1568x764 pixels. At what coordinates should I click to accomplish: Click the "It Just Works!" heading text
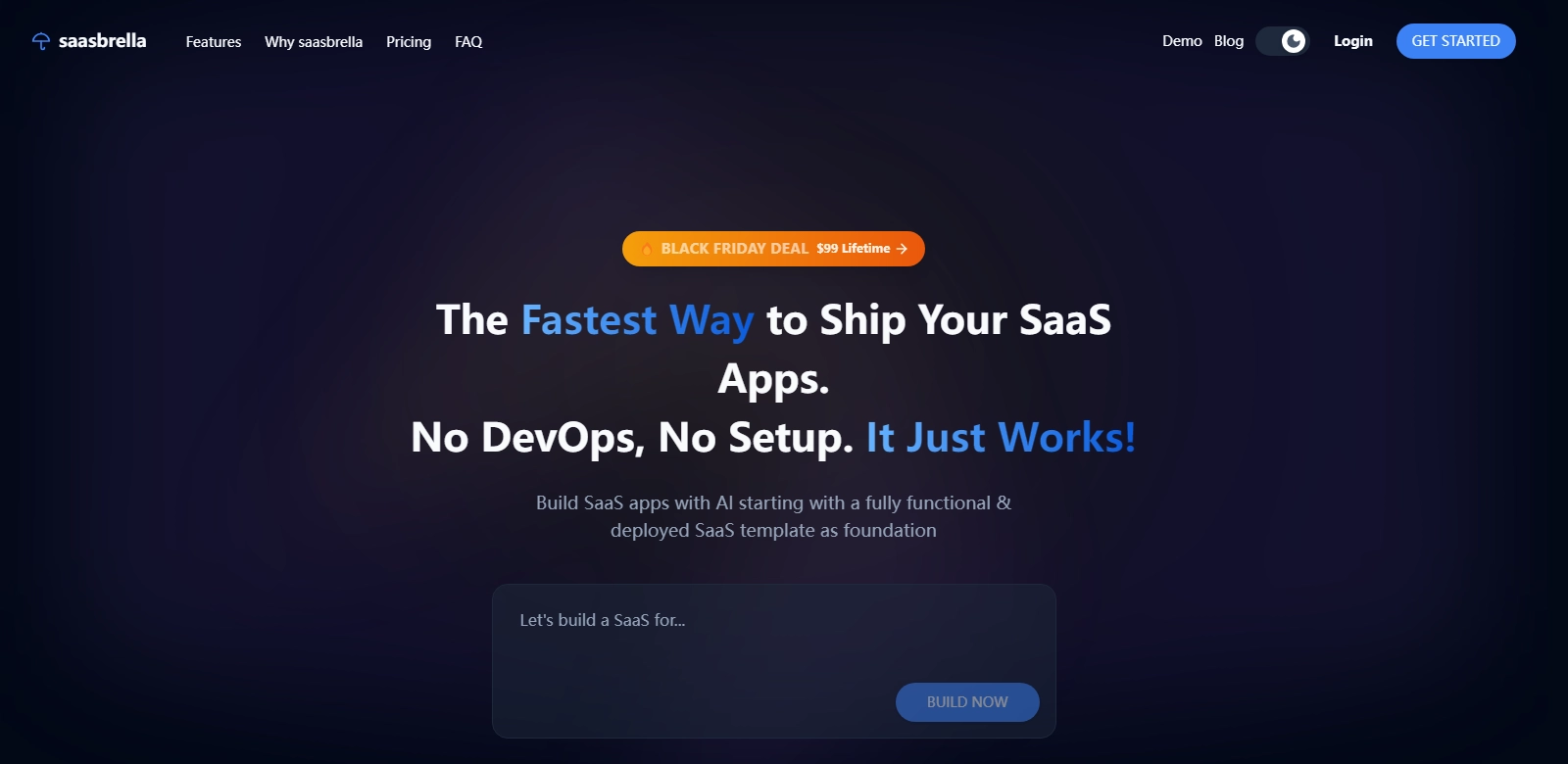(1001, 437)
